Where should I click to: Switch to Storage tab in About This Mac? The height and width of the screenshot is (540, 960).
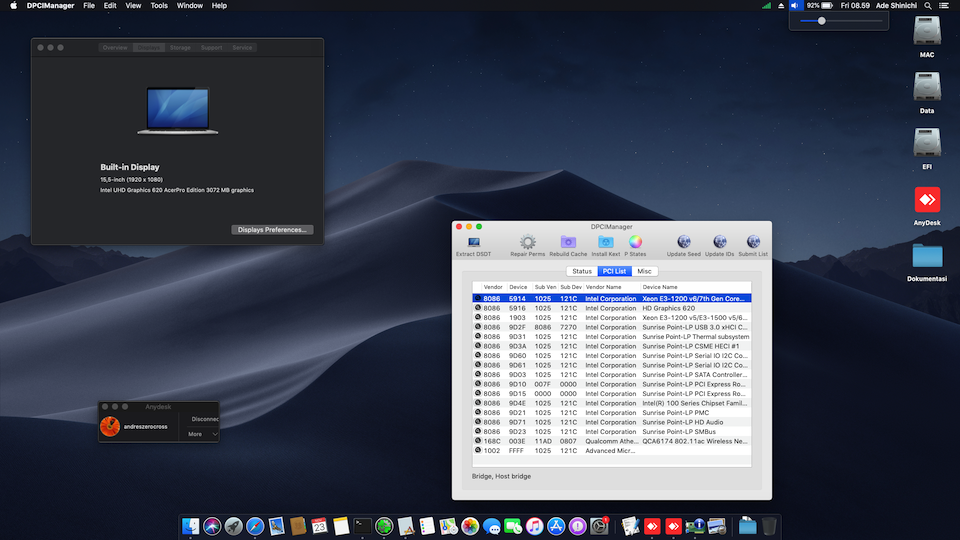180,48
